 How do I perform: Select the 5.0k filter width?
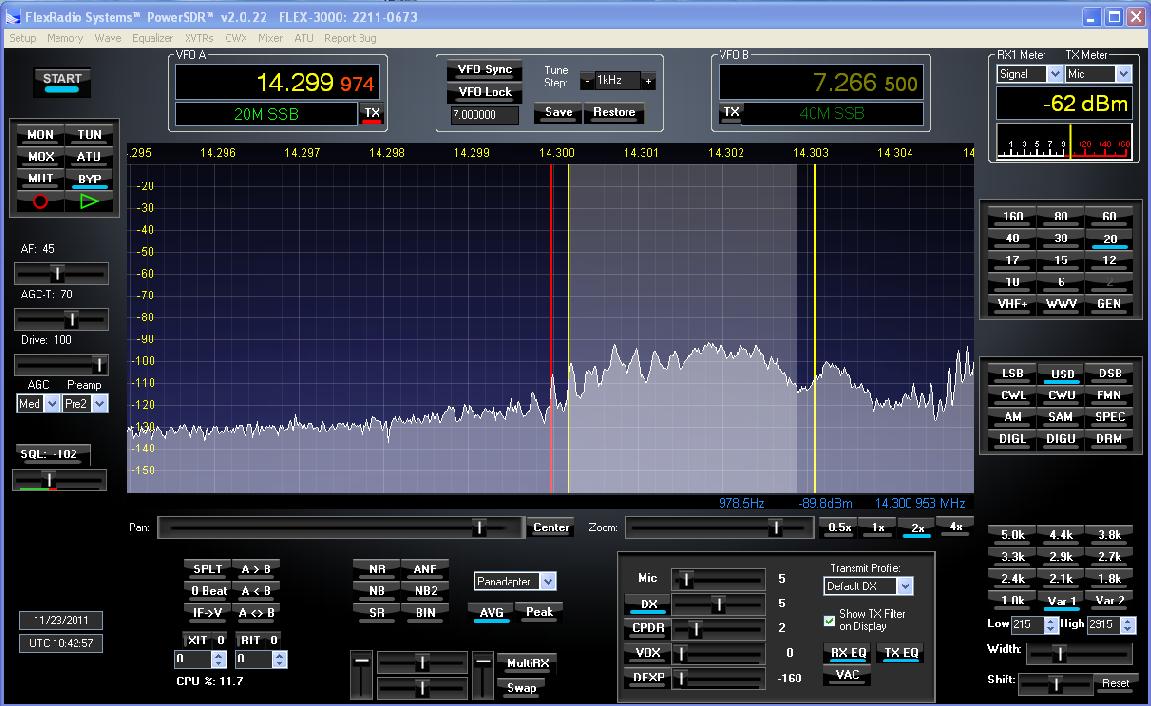[x=1012, y=535]
